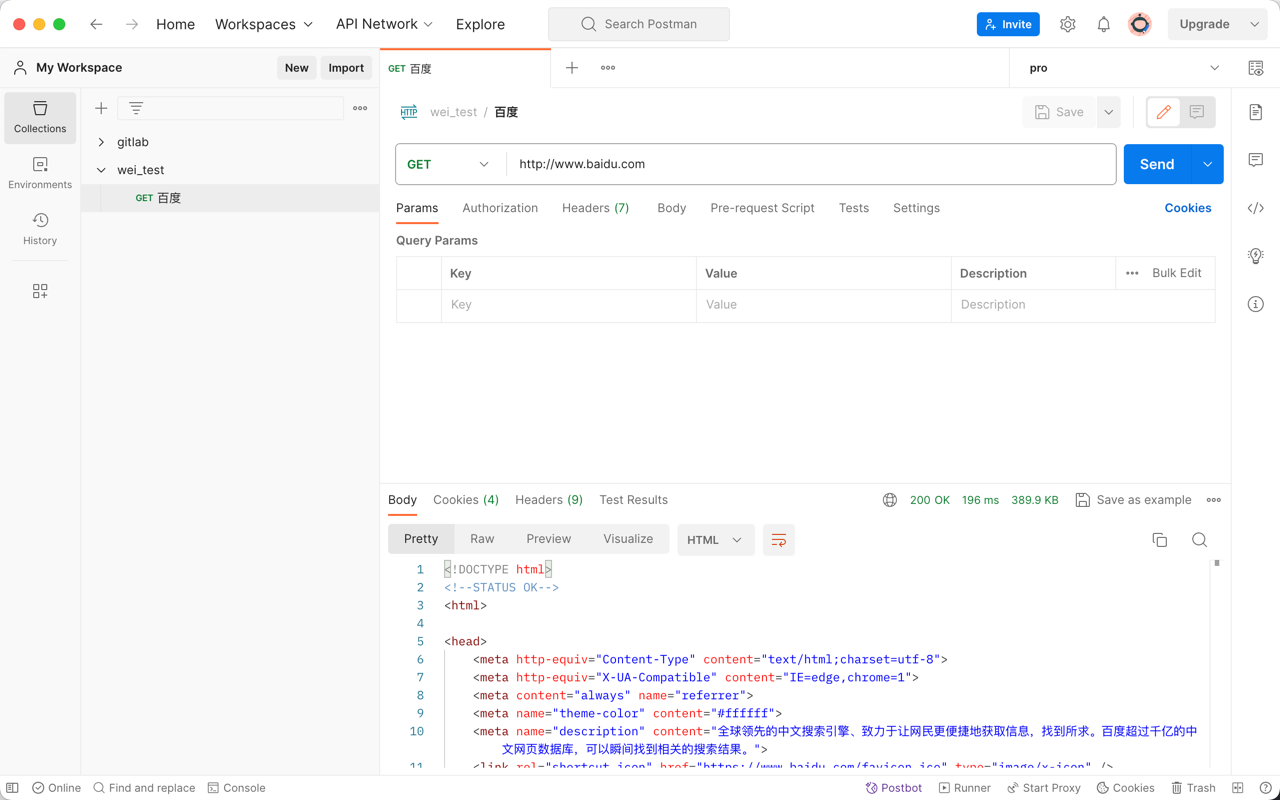Copy response body with copy icon
This screenshot has height=800, width=1280.
[x=1160, y=540]
